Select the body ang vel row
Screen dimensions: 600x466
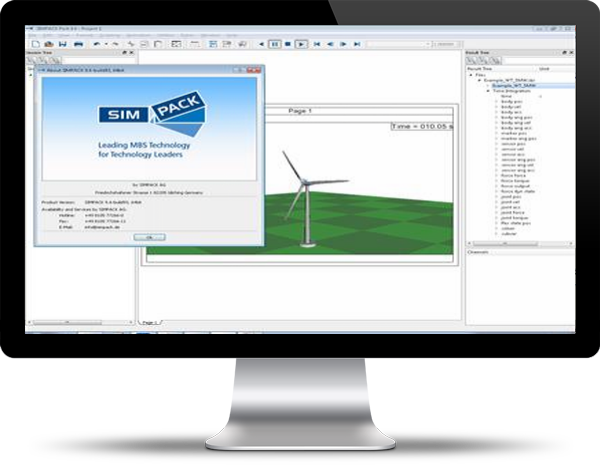(x=516, y=123)
